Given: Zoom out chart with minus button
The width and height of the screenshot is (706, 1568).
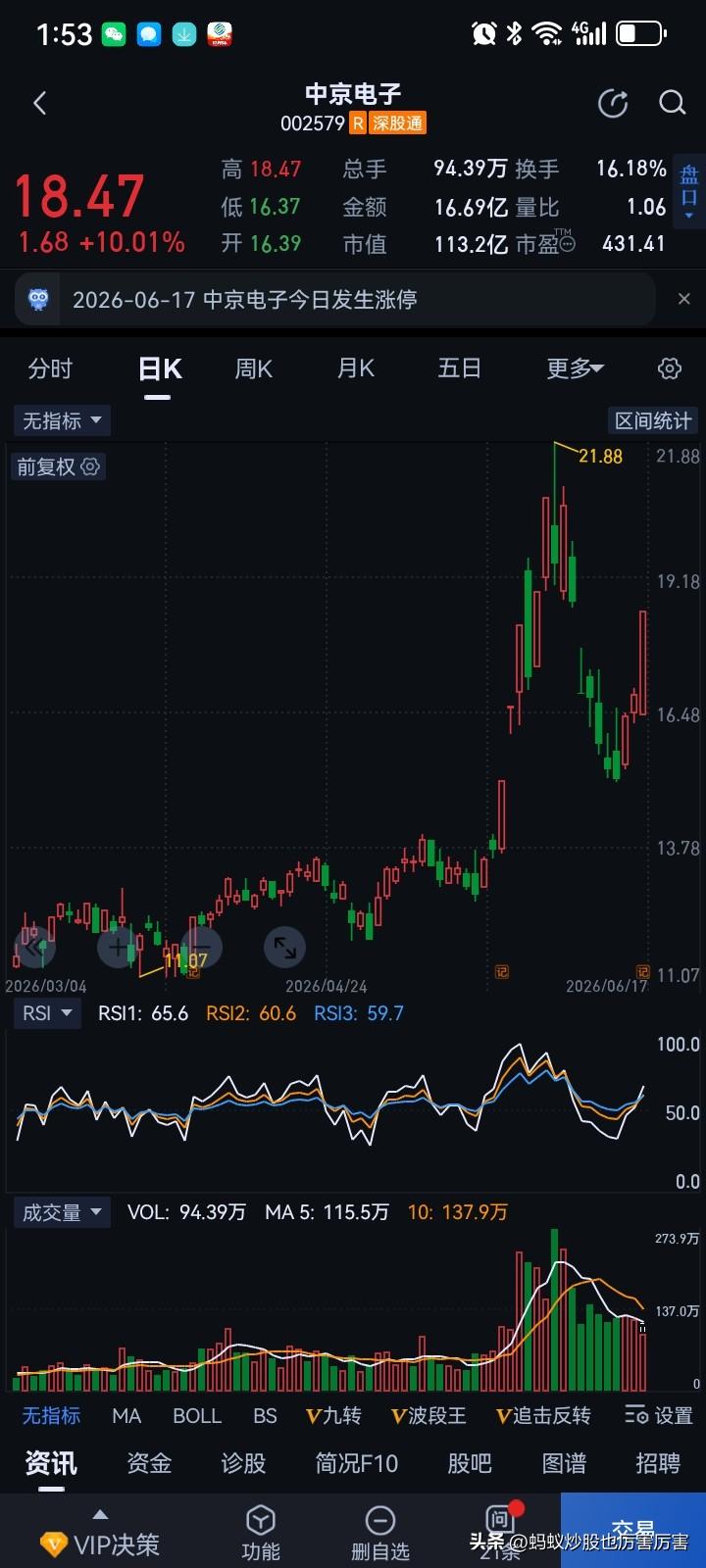Looking at the screenshot, I should pos(201,947).
